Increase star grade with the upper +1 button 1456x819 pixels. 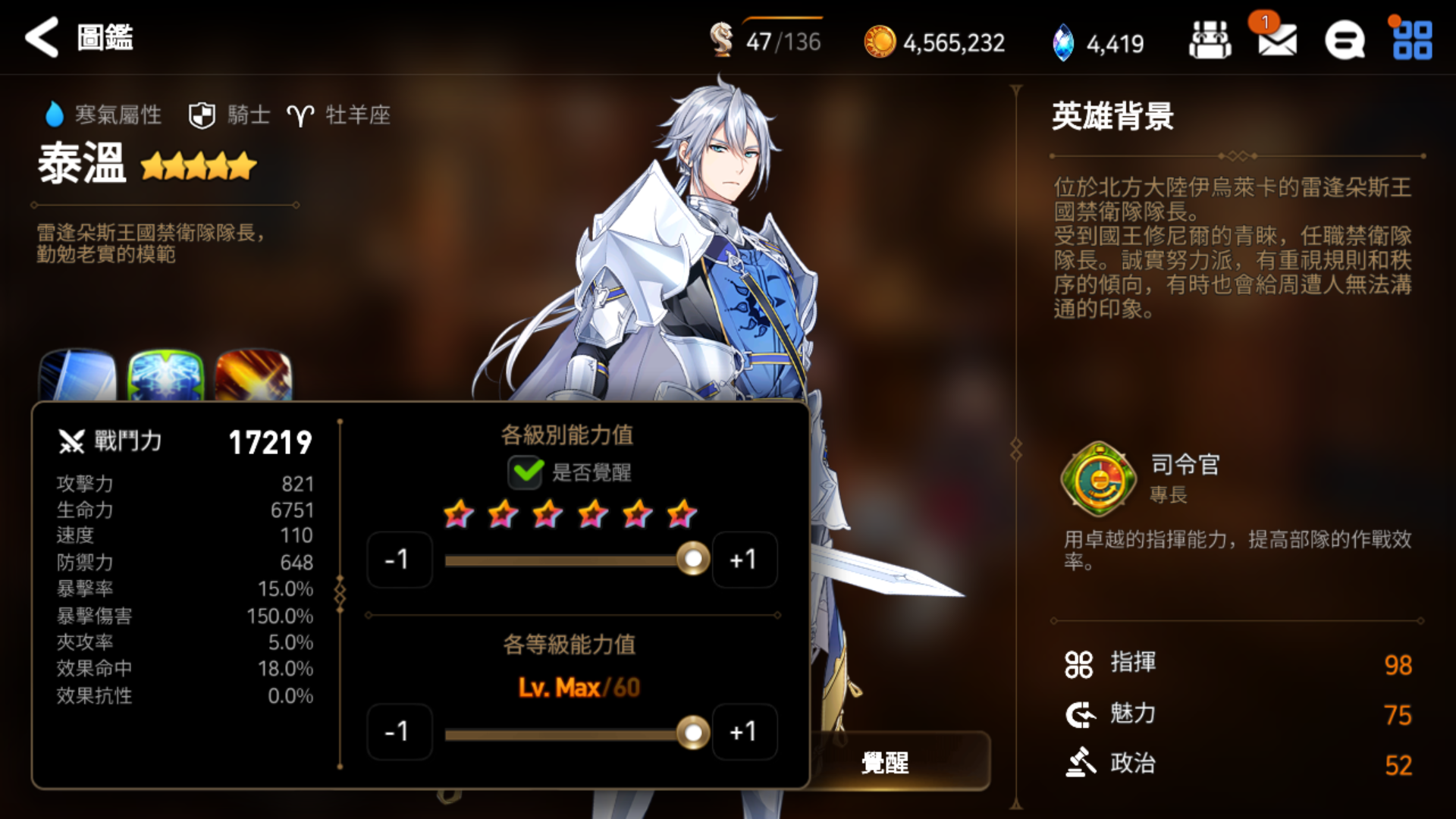[x=744, y=560]
